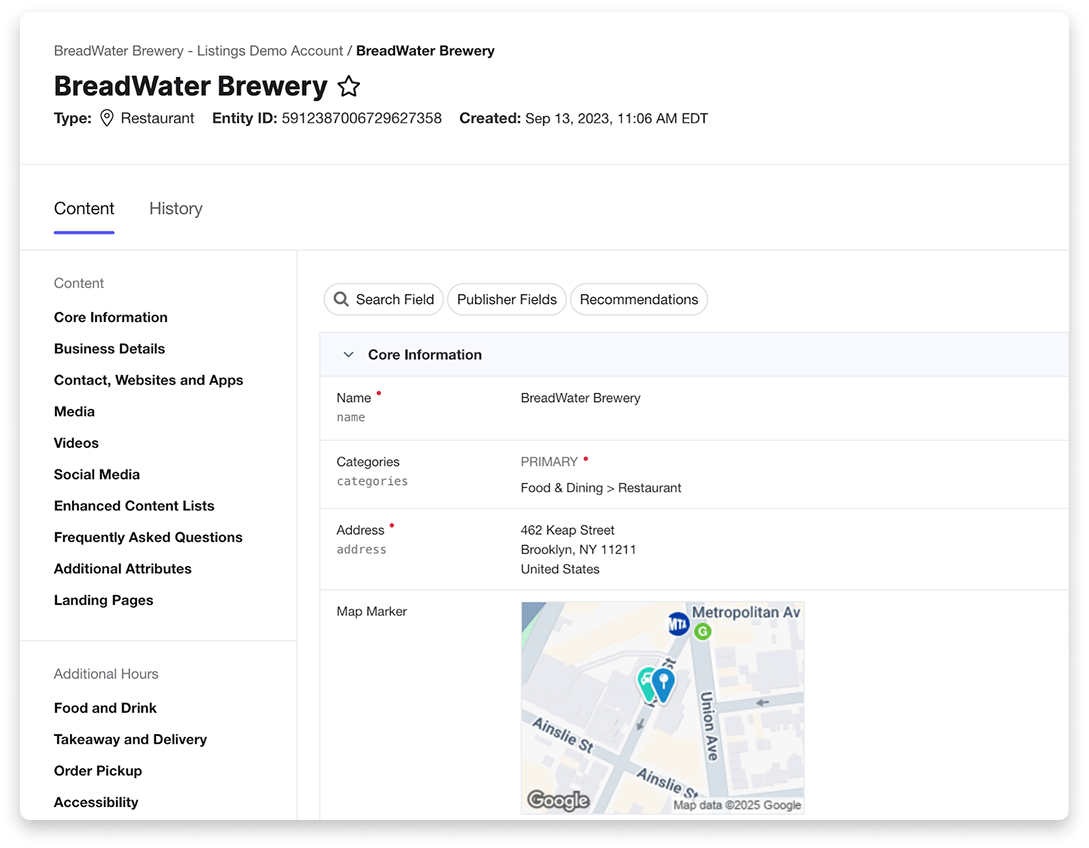Click the Google logo on the map
Viewport: 1089px width, 848px height.
point(558,800)
